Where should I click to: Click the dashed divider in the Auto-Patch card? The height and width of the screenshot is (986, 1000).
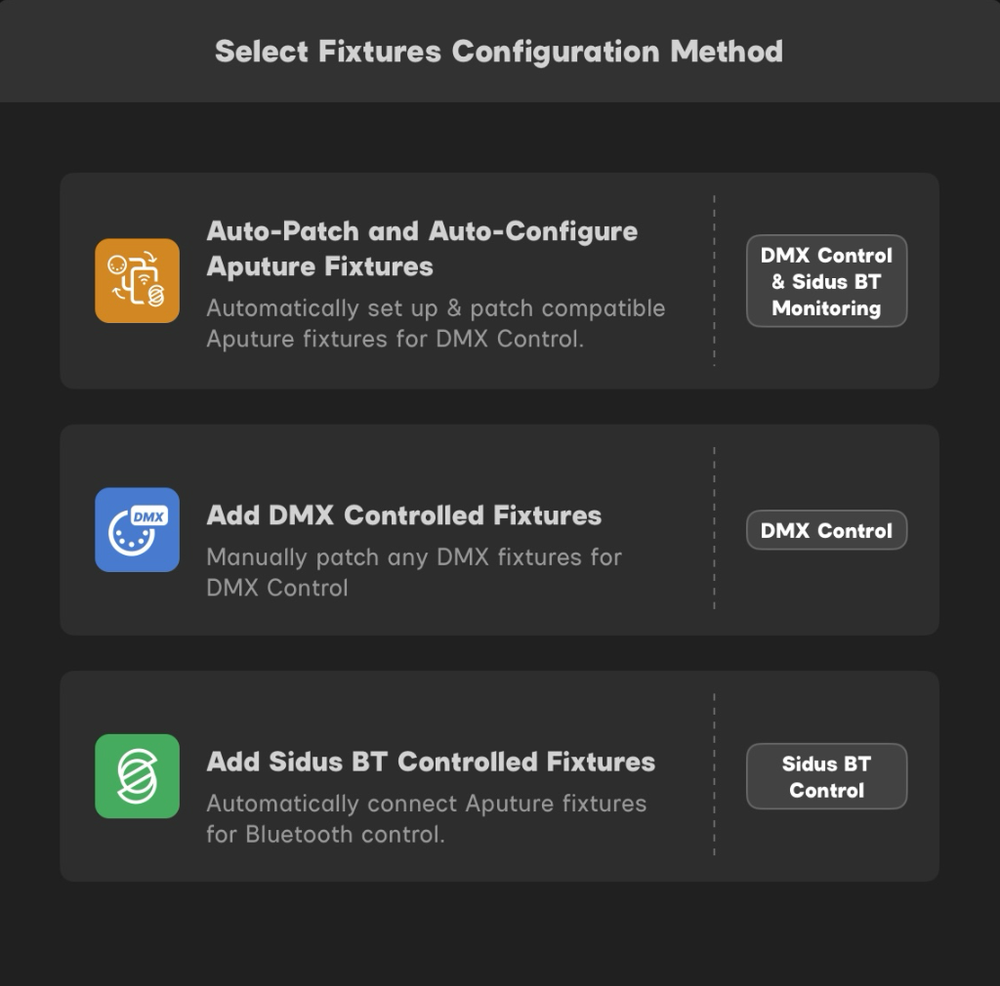[x=714, y=281]
